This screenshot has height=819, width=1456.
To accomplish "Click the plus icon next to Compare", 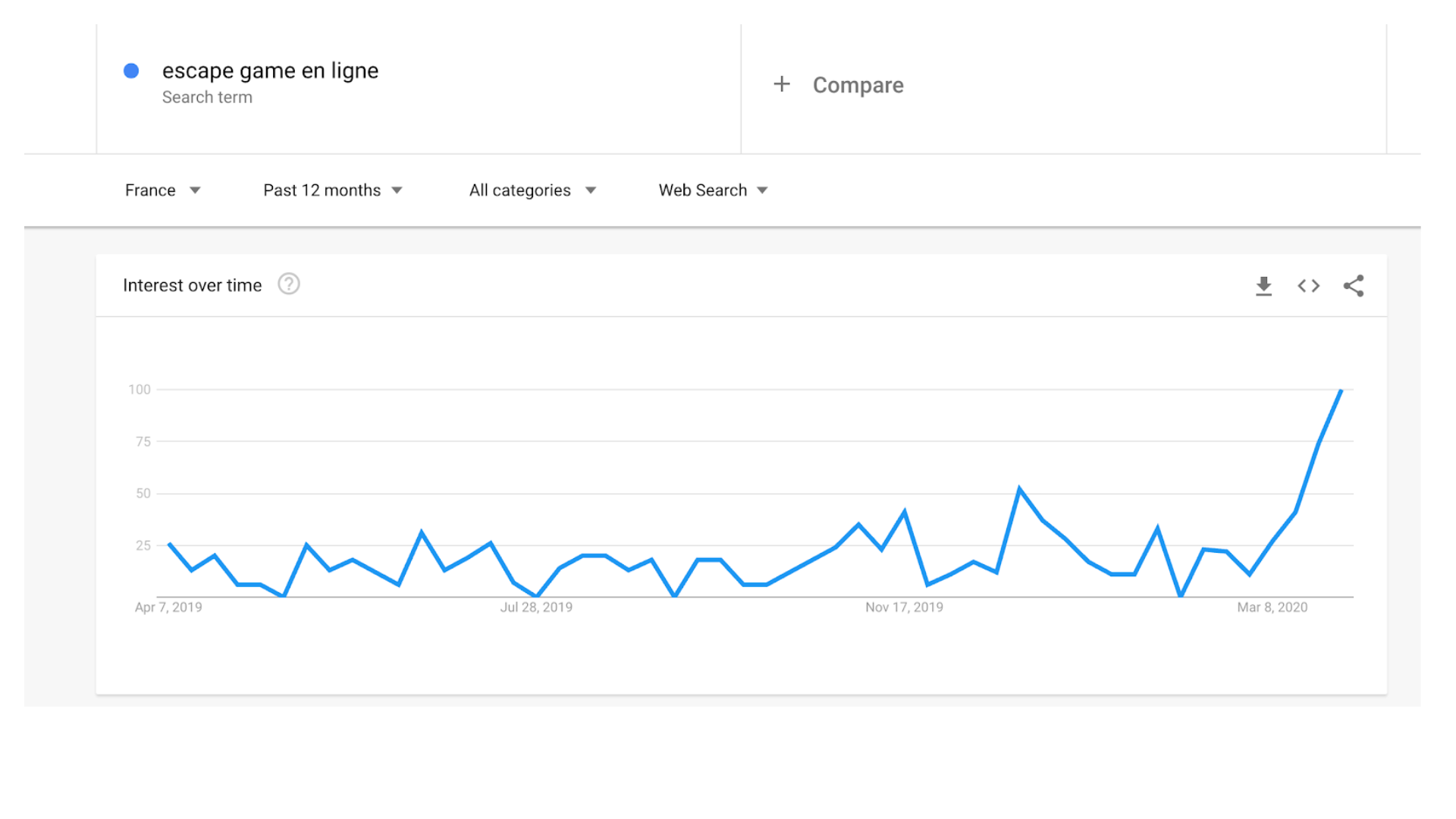I will coord(782,84).
